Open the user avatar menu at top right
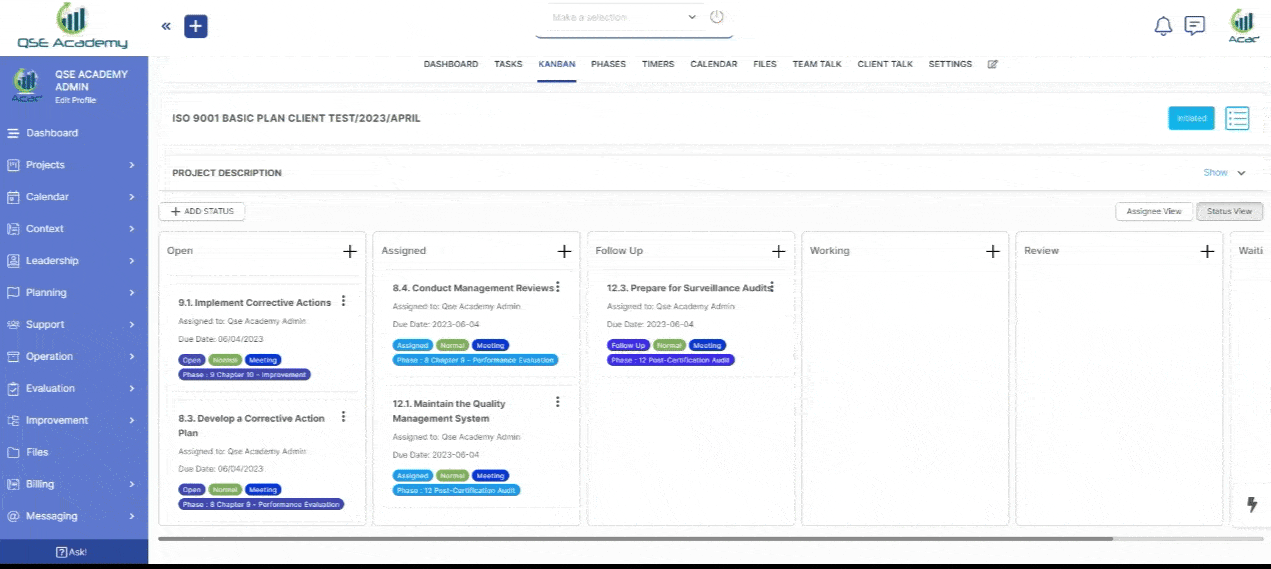 (1243, 25)
